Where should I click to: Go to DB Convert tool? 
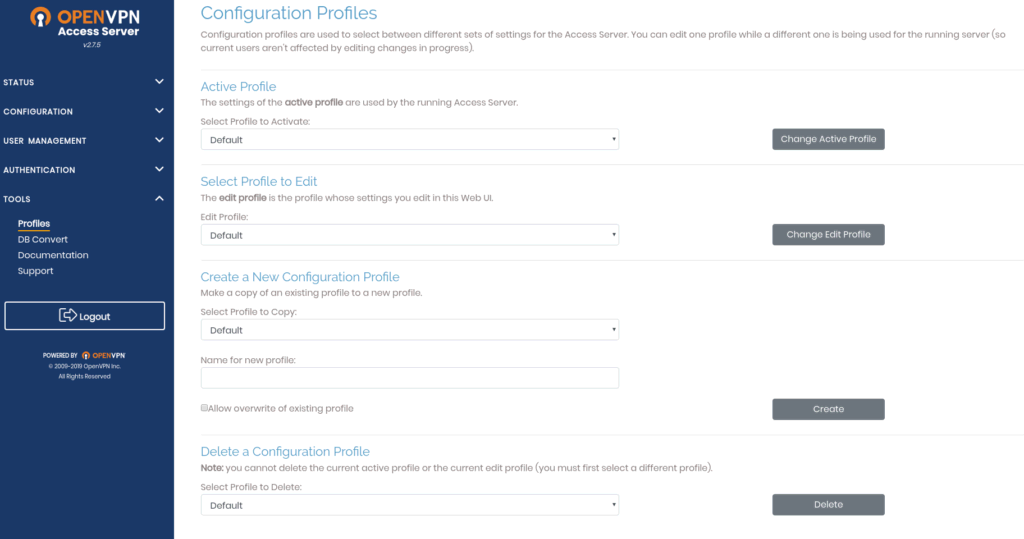click(43, 239)
